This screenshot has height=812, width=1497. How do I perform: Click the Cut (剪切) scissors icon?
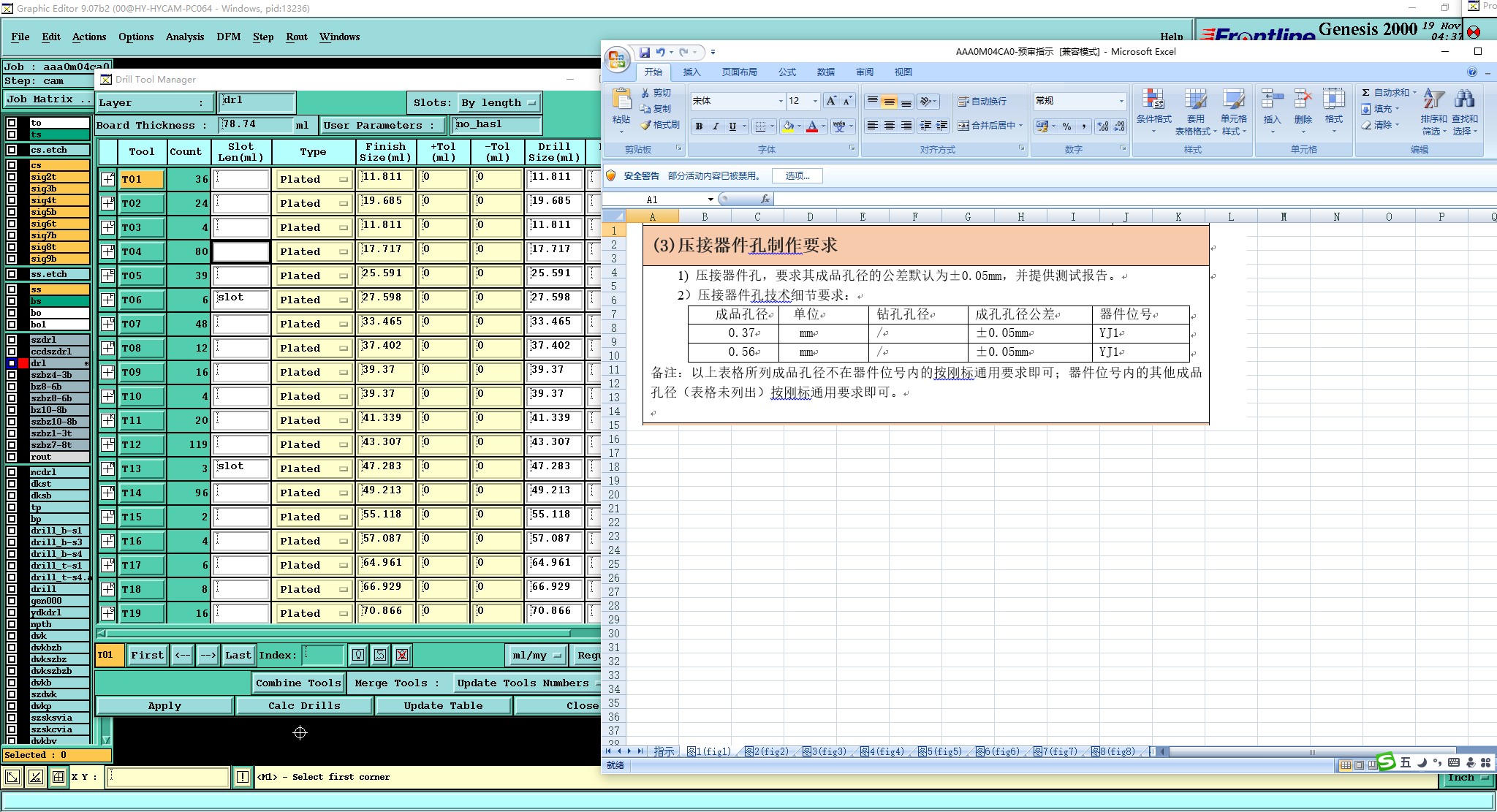[x=645, y=93]
